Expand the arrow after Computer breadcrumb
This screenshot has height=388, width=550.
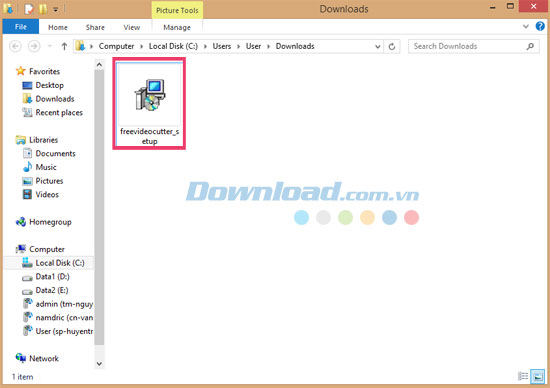pyautogui.click(x=142, y=46)
